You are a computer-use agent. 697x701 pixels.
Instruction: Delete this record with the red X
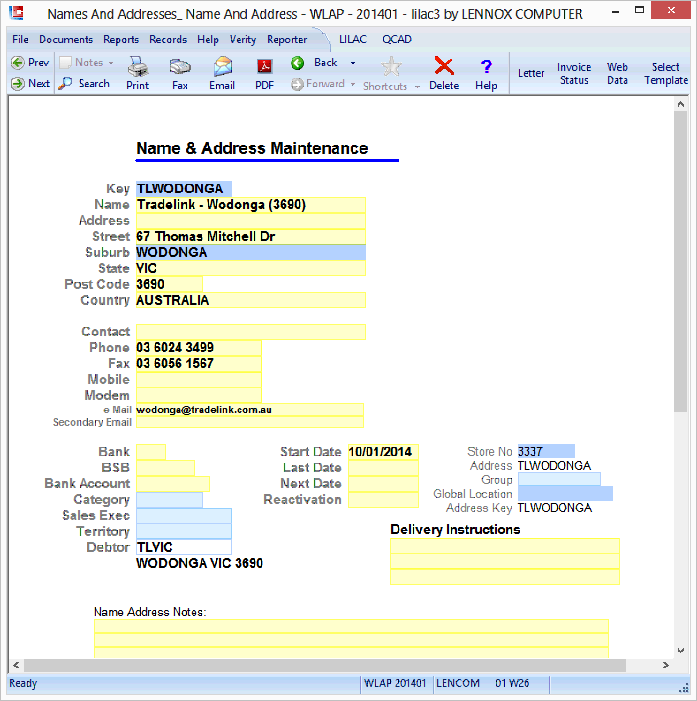pos(444,73)
